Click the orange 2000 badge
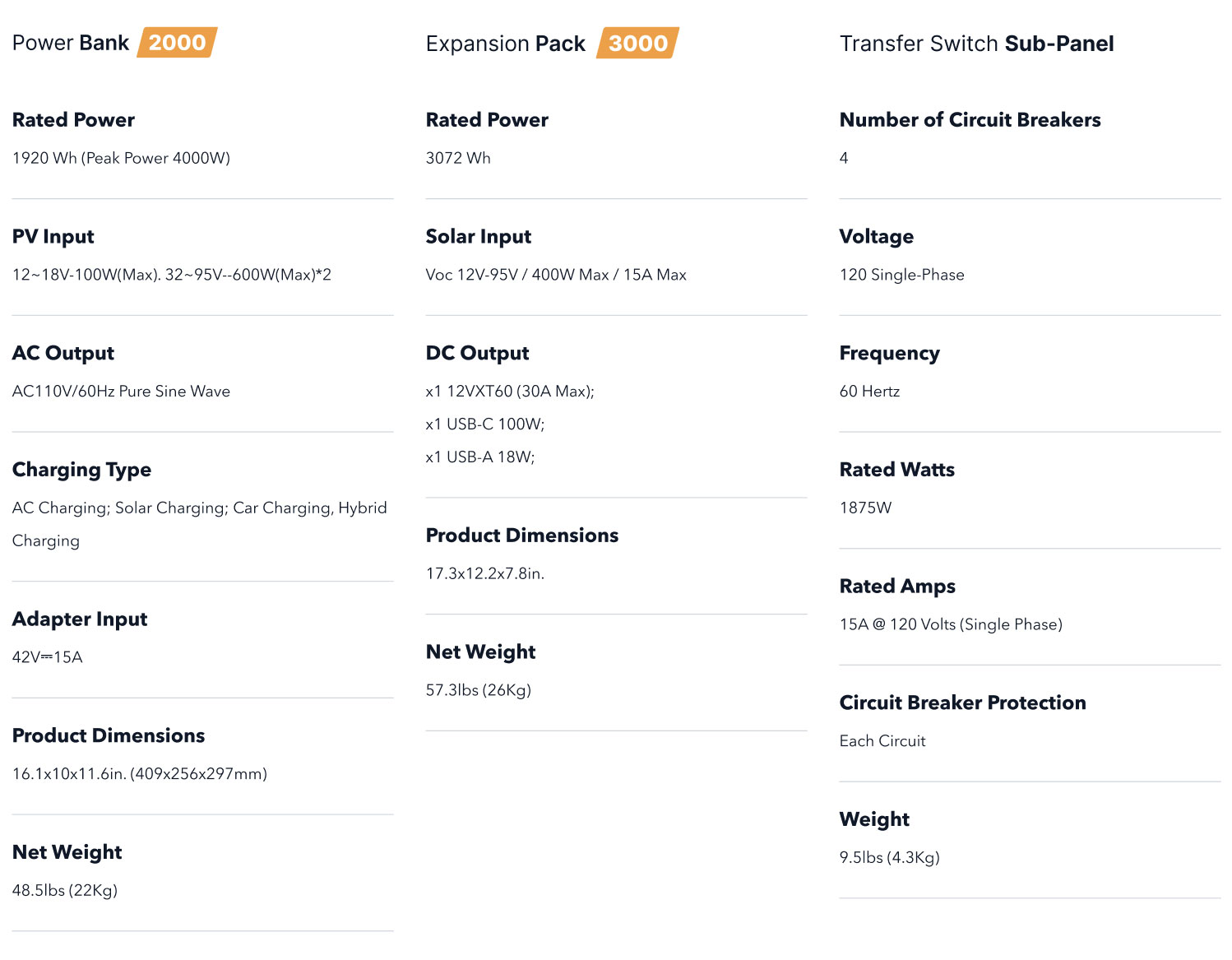The image size is (1232, 960). [177, 43]
